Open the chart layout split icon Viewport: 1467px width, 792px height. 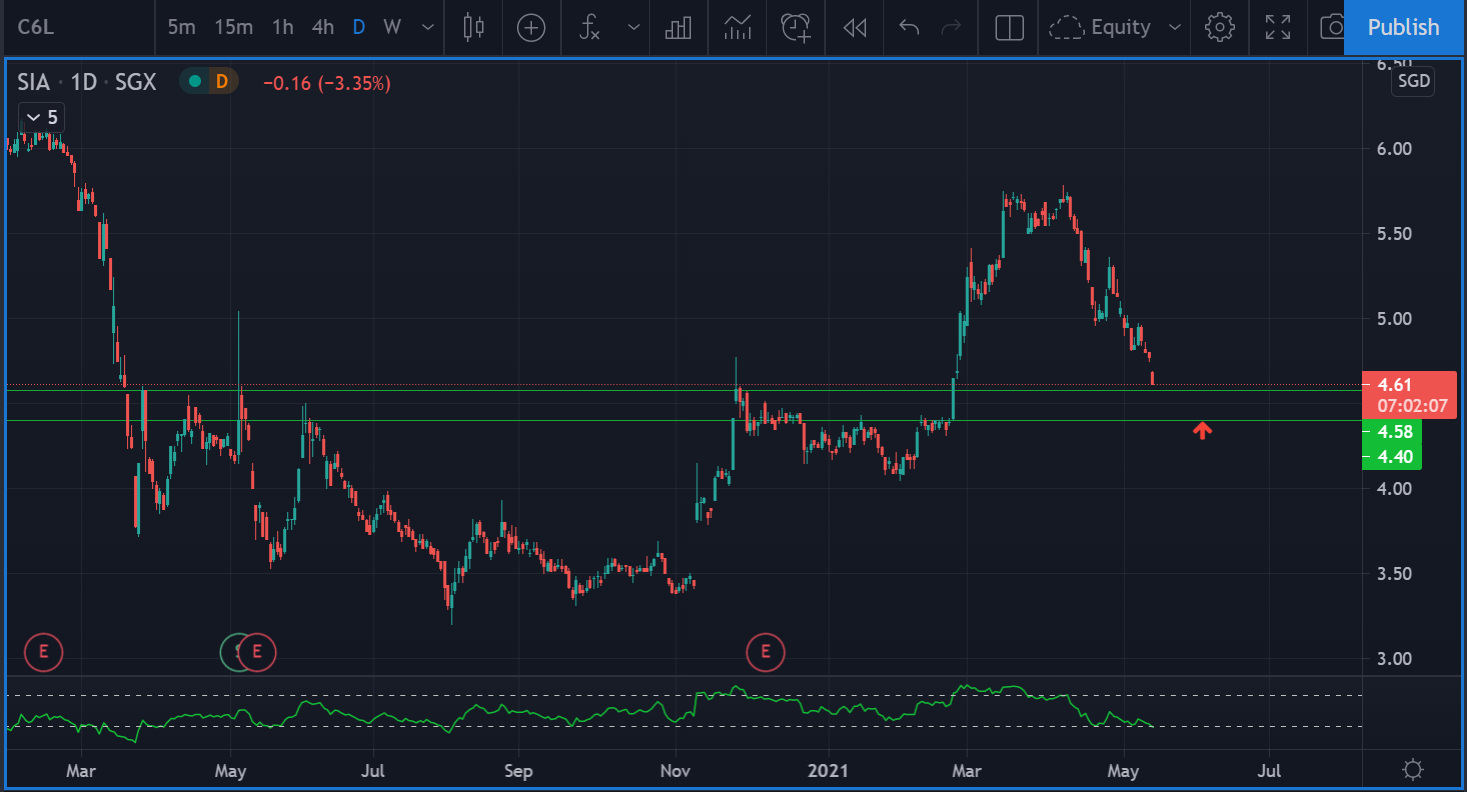tap(1010, 27)
